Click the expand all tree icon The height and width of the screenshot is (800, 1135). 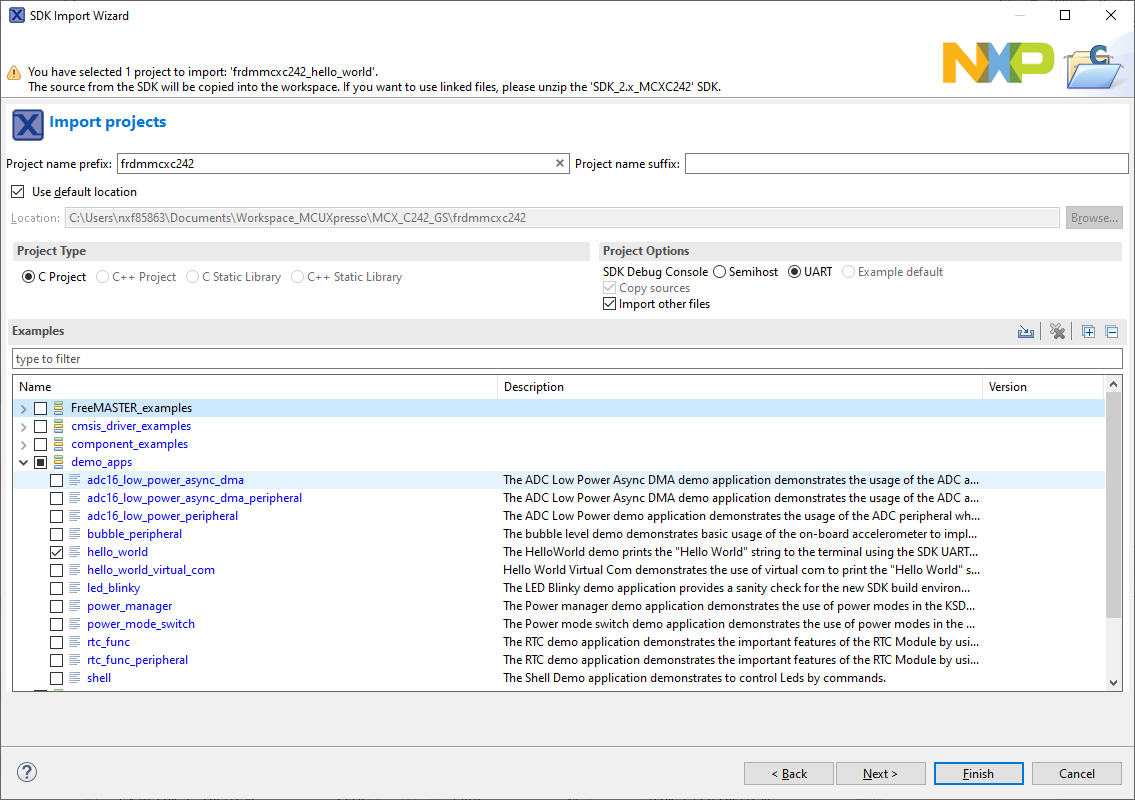(x=1089, y=332)
